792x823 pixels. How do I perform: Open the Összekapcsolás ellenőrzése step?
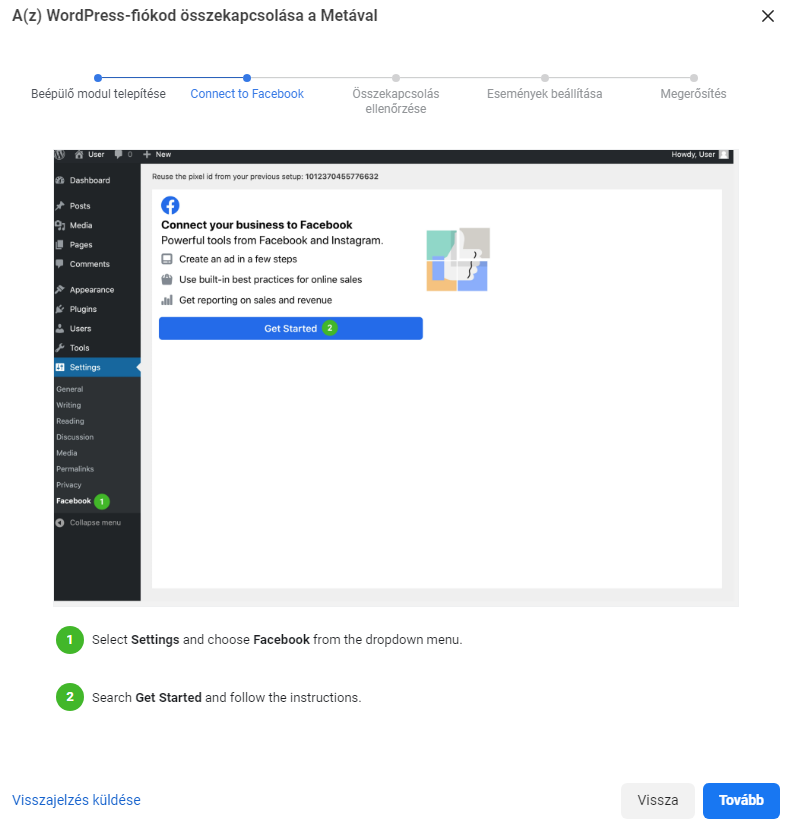(396, 101)
